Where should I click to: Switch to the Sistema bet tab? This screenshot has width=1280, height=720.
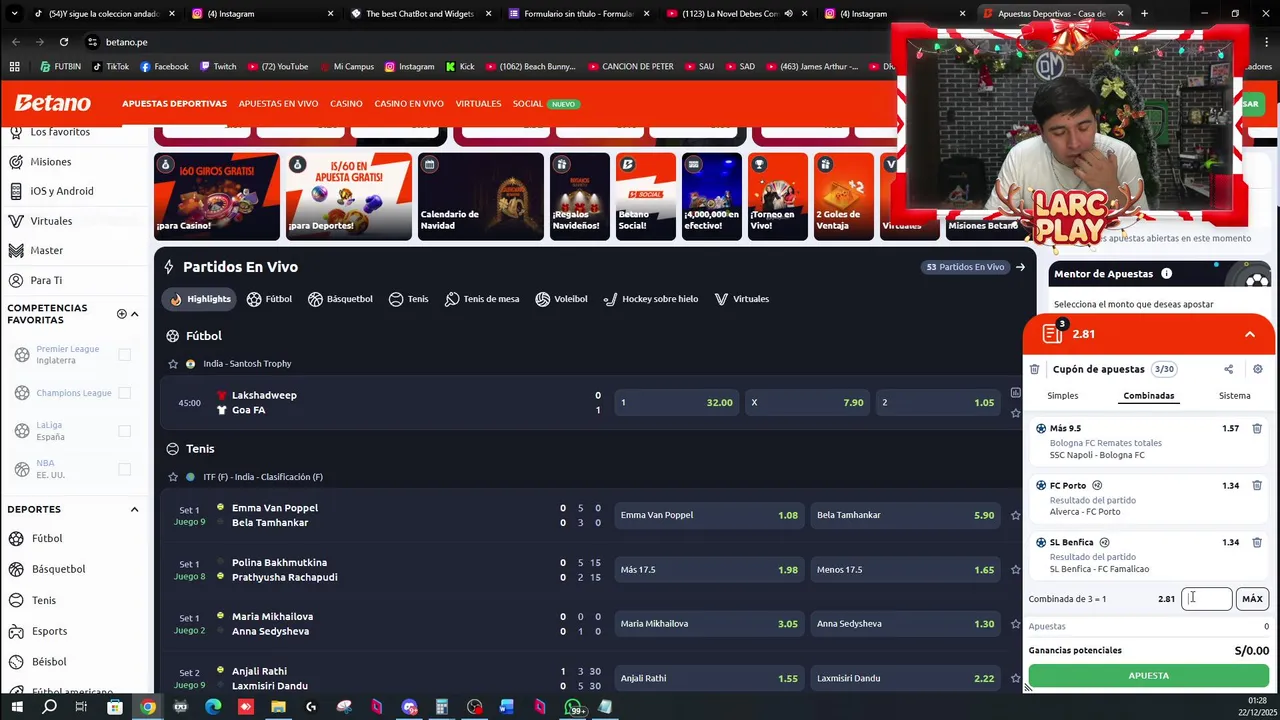coord(1234,395)
